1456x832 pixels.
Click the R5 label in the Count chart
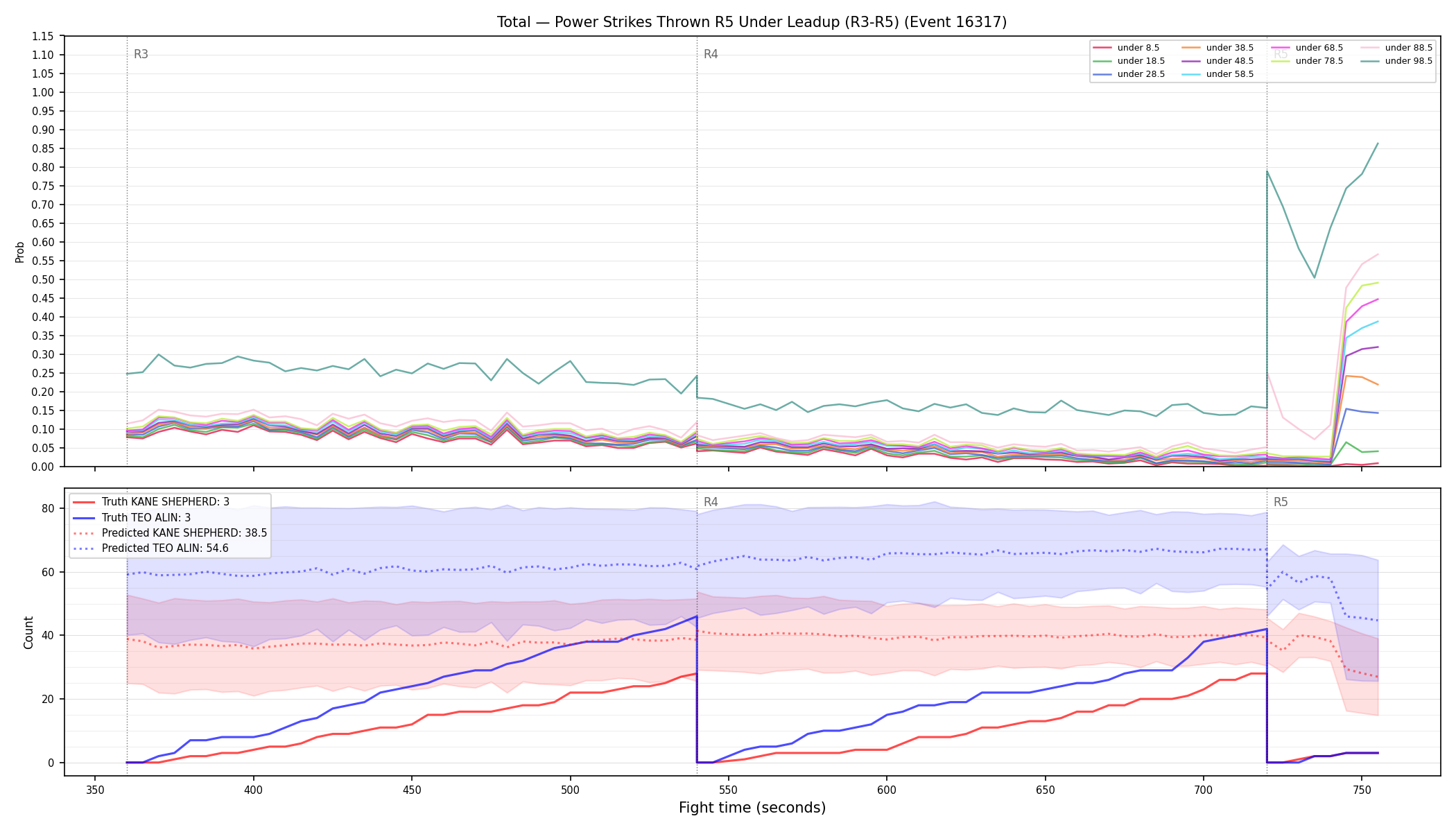(1281, 502)
